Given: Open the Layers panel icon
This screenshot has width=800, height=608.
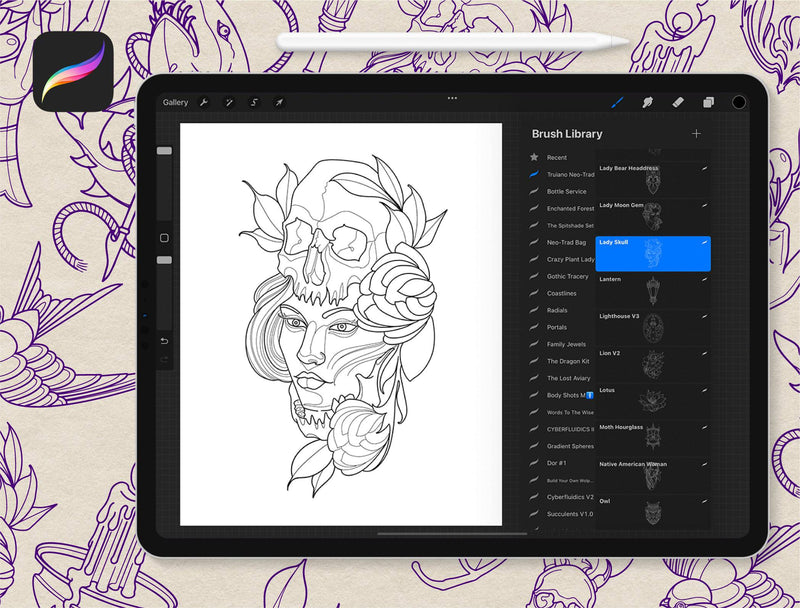Looking at the screenshot, I should click(708, 102).
